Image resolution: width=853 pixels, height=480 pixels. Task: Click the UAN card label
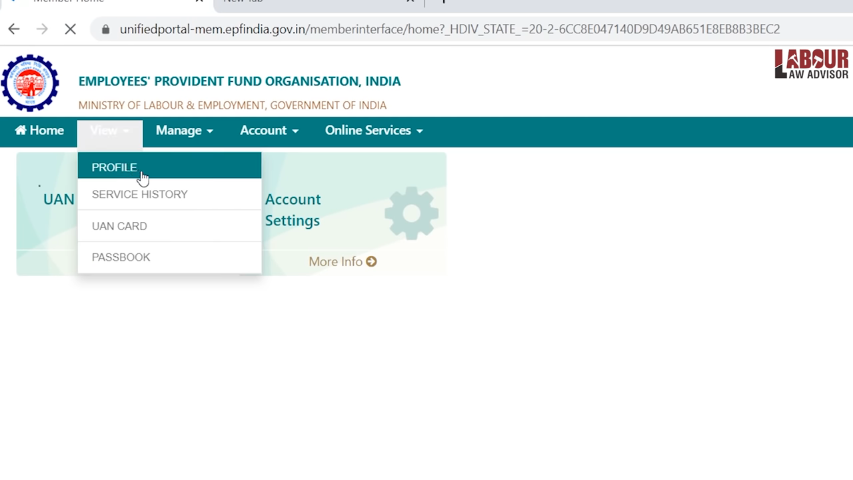(59, 199)
